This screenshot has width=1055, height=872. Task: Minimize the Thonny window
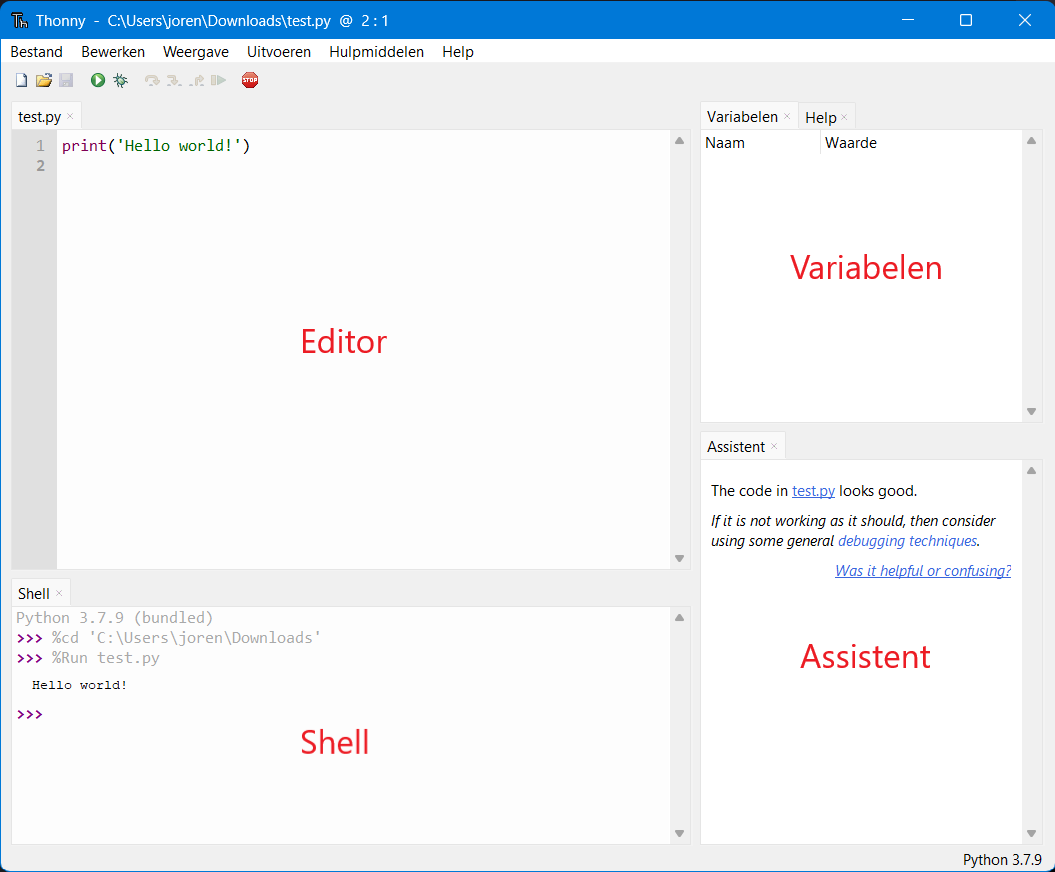coord(908,20)
